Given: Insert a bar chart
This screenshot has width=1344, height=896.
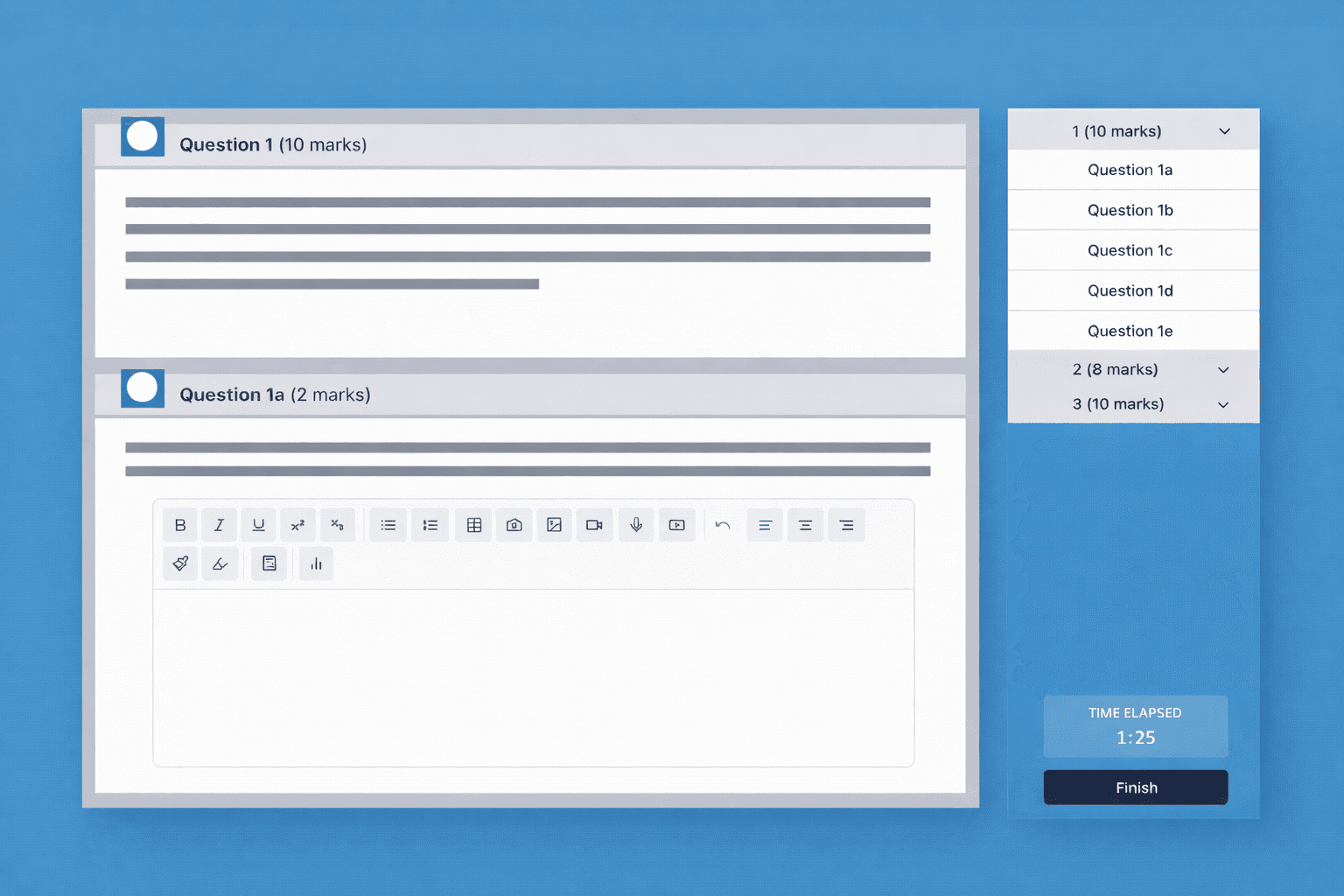Looking at the screenshot, I should (x=316, y=563).
